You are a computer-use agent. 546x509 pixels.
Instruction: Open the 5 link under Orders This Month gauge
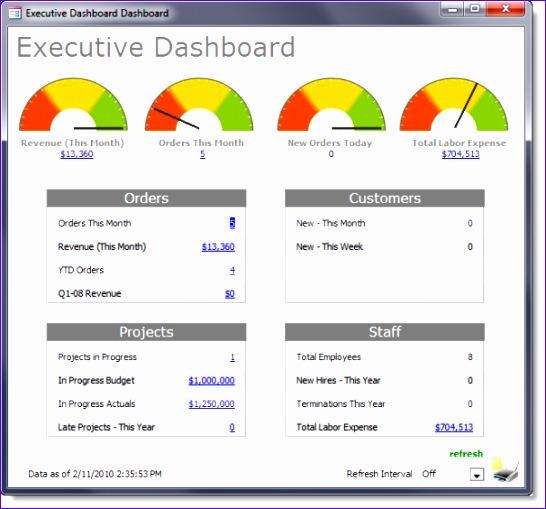click(202, 154)
